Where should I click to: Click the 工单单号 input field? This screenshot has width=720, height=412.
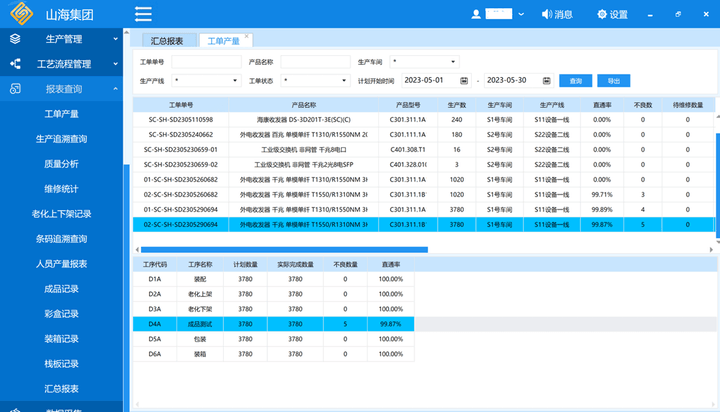tap(206, 62)
